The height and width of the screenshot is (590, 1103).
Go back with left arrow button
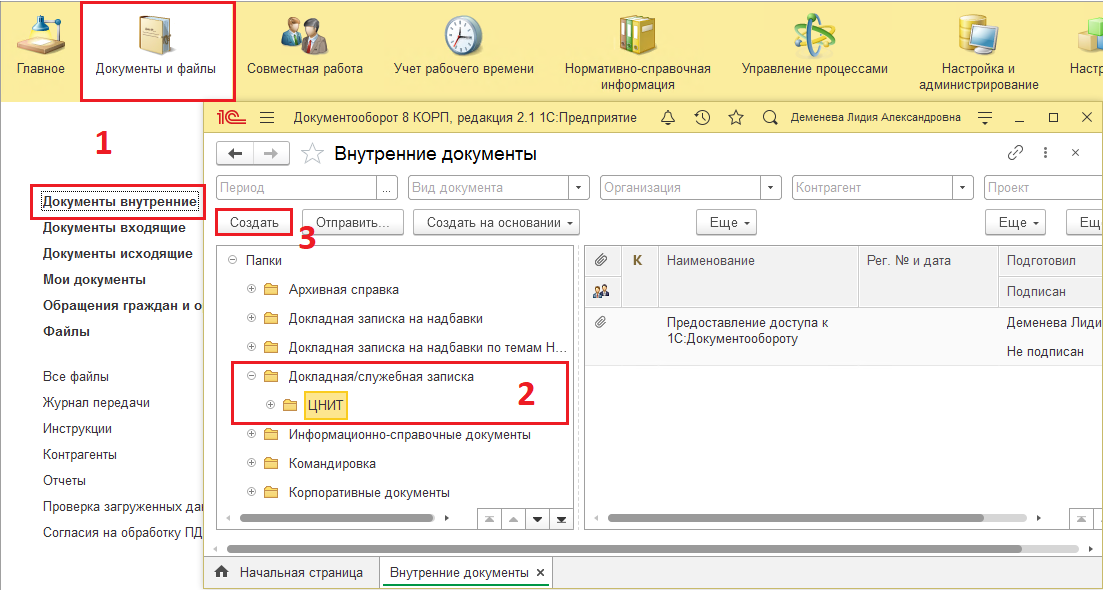pyautogui.click(x=235, y=153)
